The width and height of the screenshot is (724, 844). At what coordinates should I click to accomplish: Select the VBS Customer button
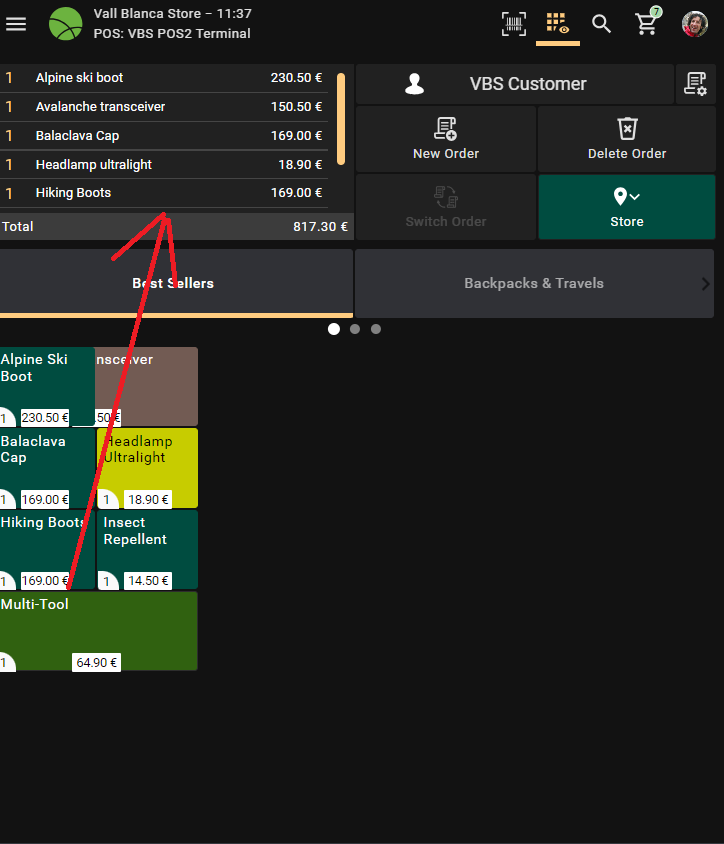pyautogui.click(x=514, y=85)
